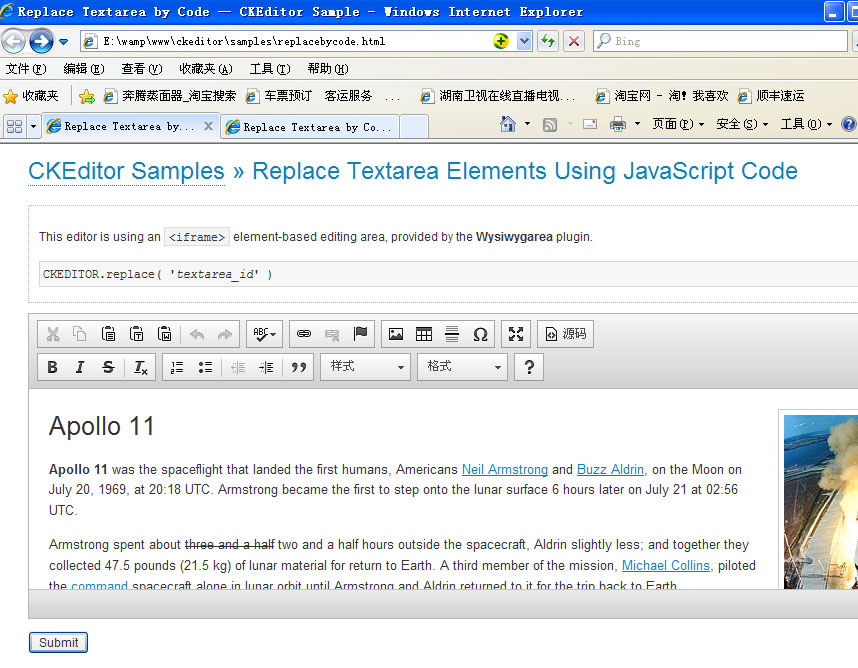Open address bar history dropdown
The image size is (858, 668).
coord(524,41)
